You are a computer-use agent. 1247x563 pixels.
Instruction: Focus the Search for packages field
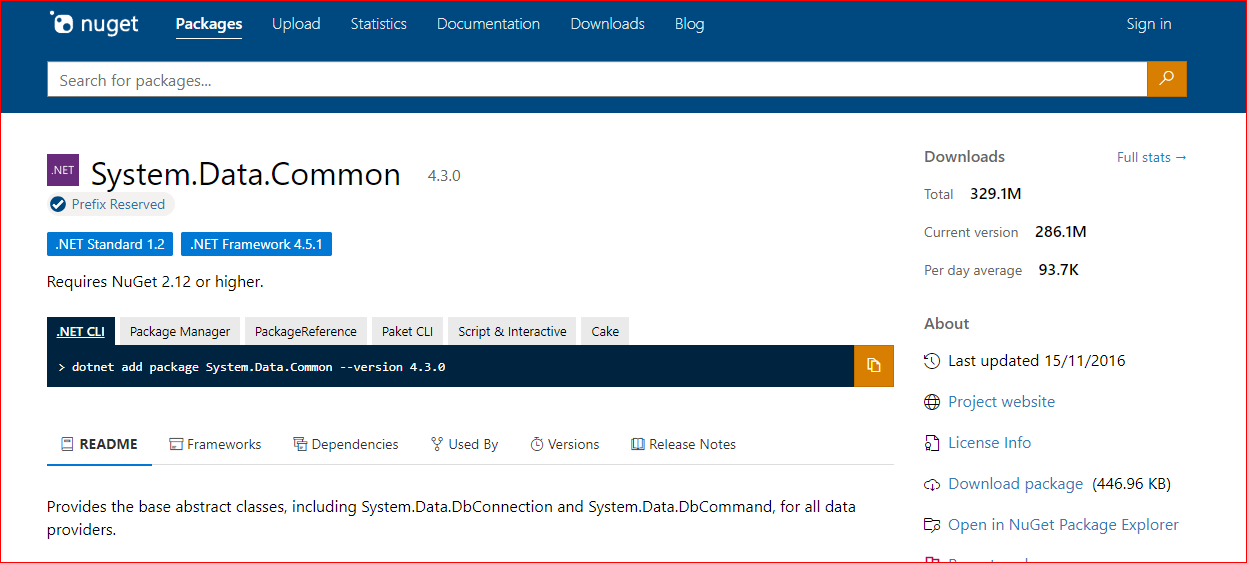pos(597,80)
